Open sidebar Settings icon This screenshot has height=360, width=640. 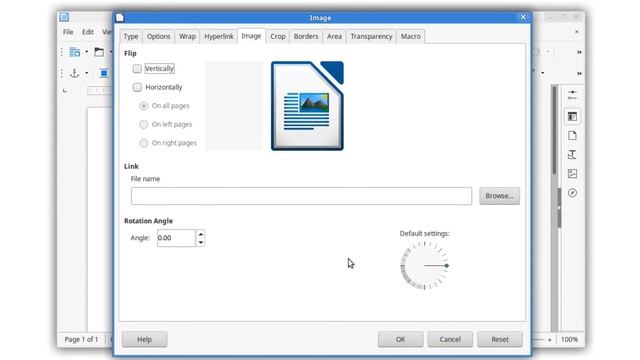572,95
